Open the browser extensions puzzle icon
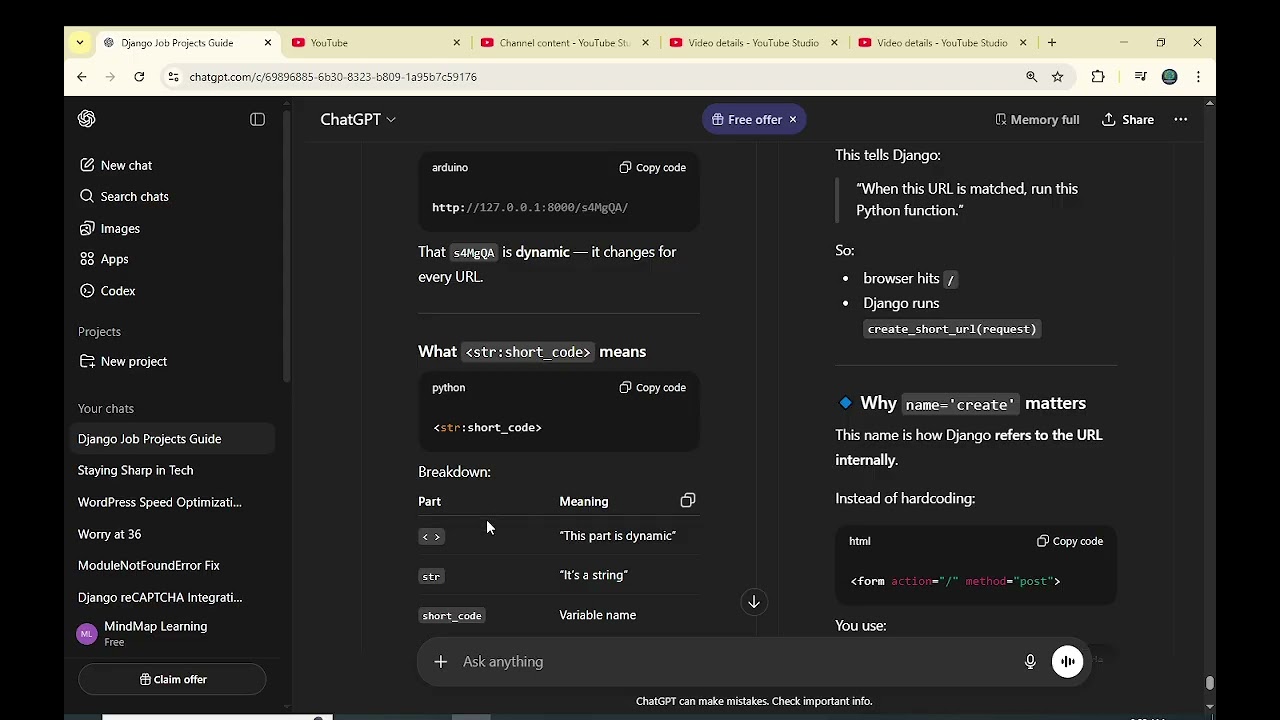This screenshot has height=720, width=1280. 1098,77
